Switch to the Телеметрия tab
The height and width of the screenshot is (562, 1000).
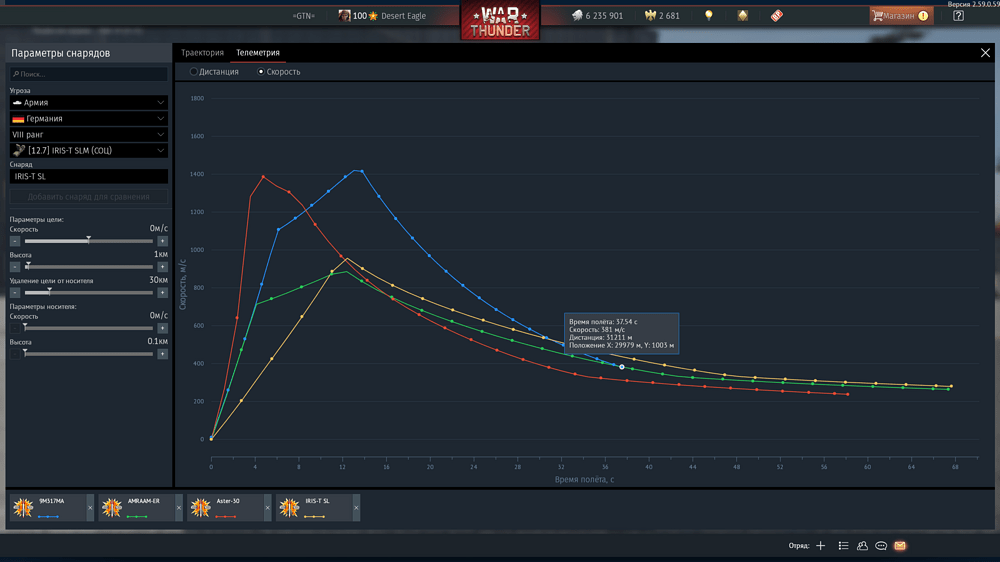click(x=258, y=53)
